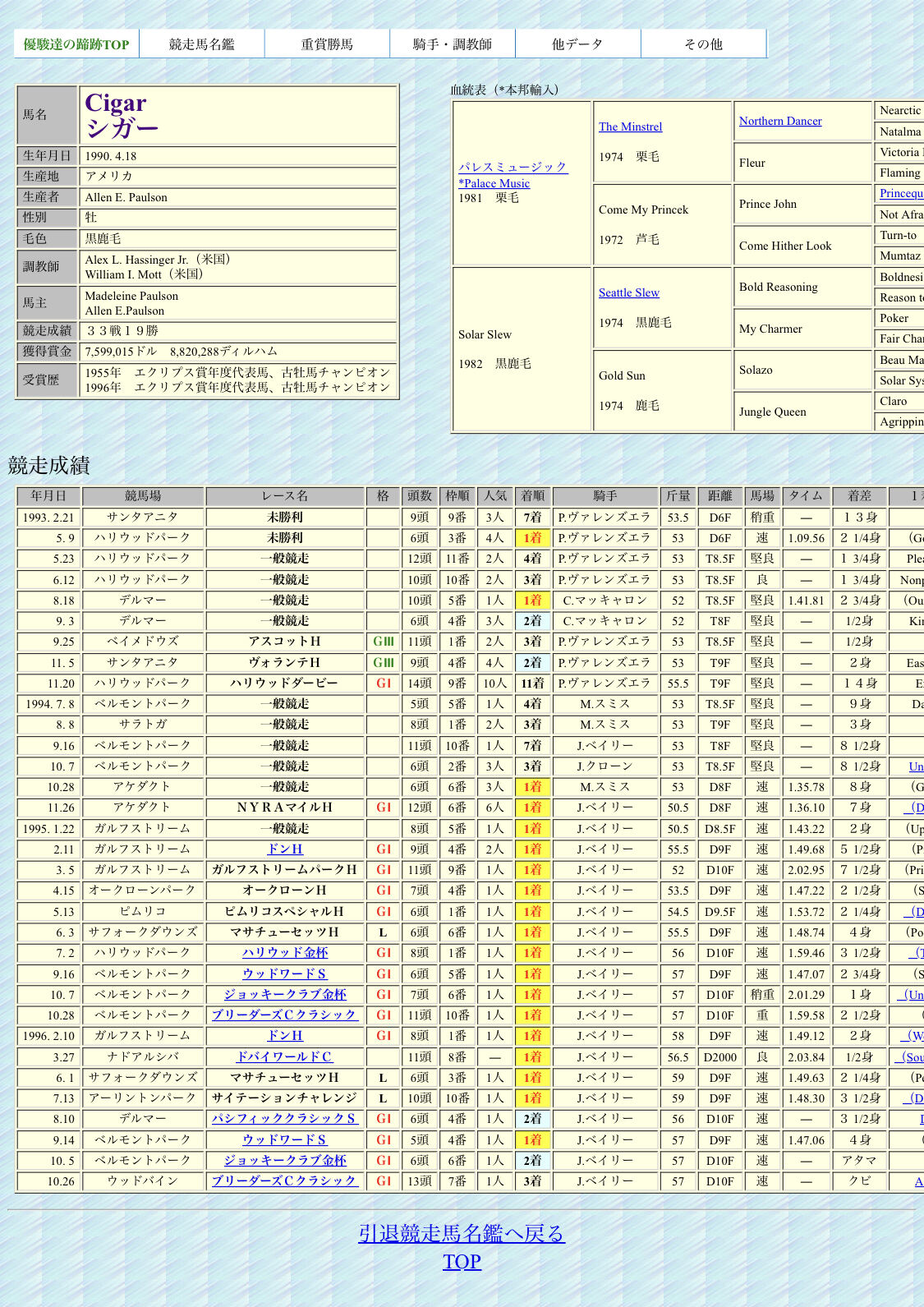Select race name ガルフストリームパークH
Image resolution: width=924 pixels, height=1307 pixels.
pyautogui.click(x=285, y=869)
